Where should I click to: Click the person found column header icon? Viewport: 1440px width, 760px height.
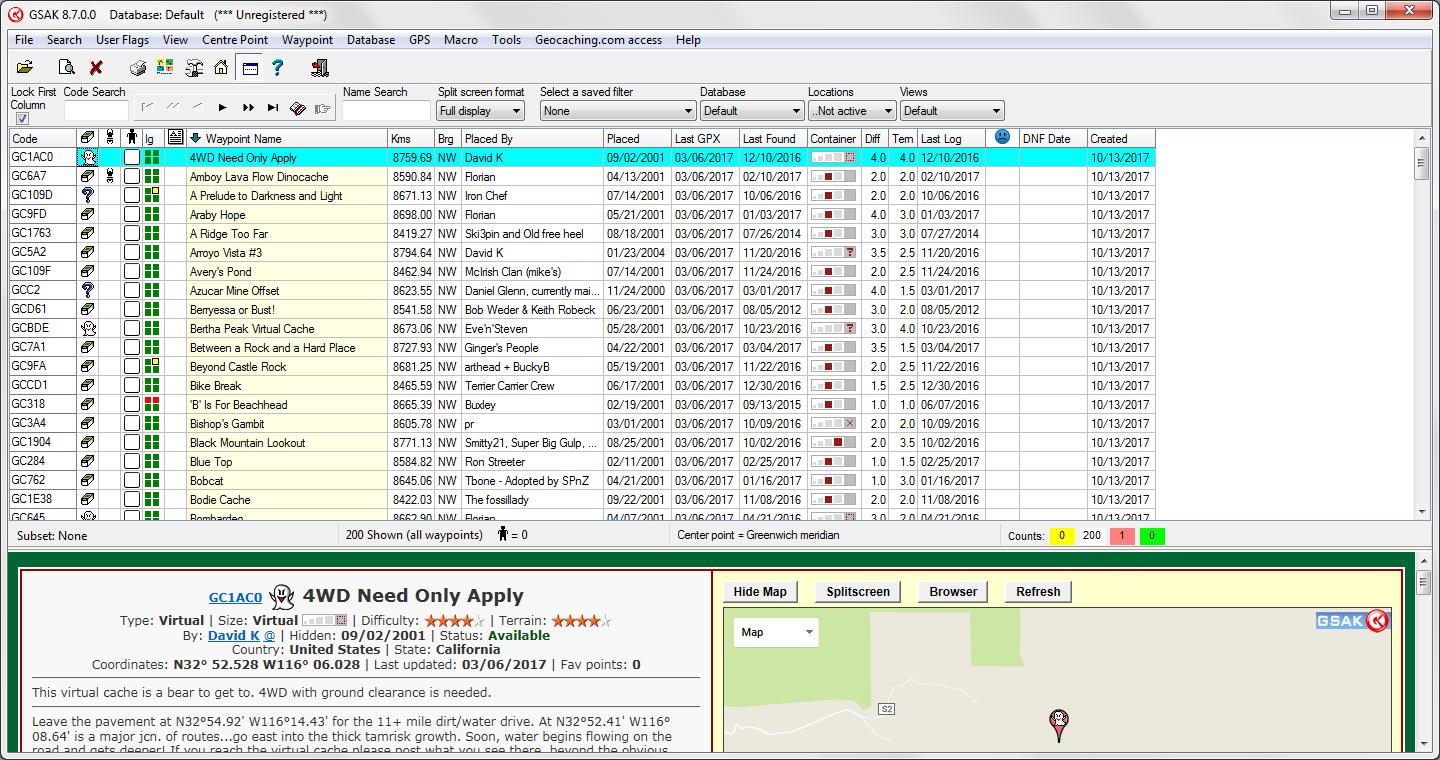(x=131, y=138)
